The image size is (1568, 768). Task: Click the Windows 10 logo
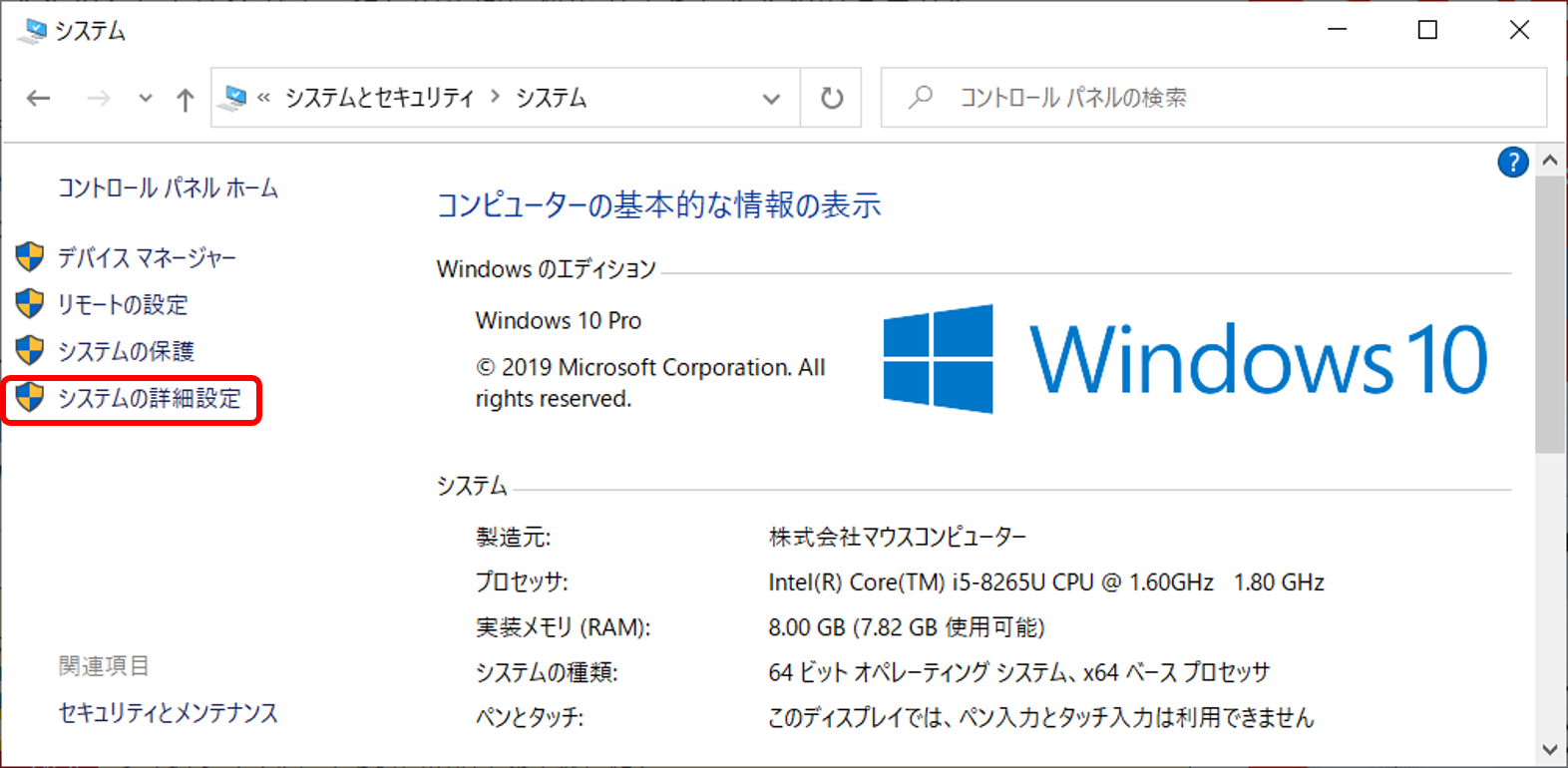point(1185,359)
